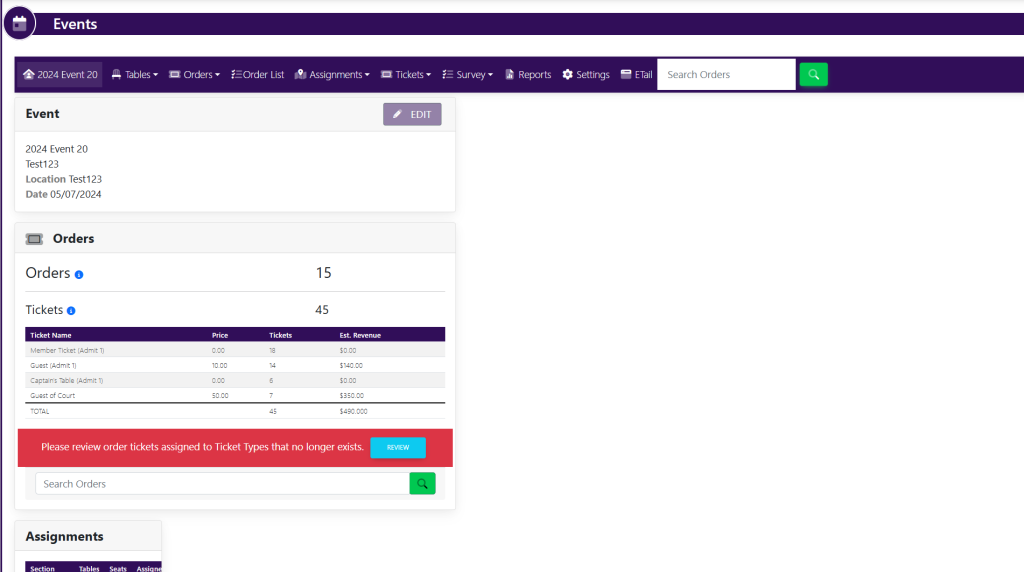Expand the Tickets dropdown menu
Image resolution: width=1024 pixels, height=572 pixels.
(x=406, y=75)
